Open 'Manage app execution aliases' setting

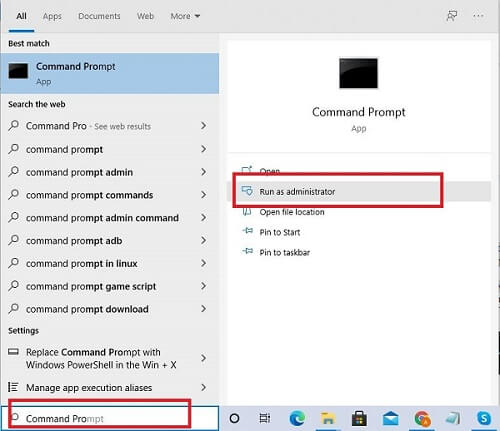89,387
